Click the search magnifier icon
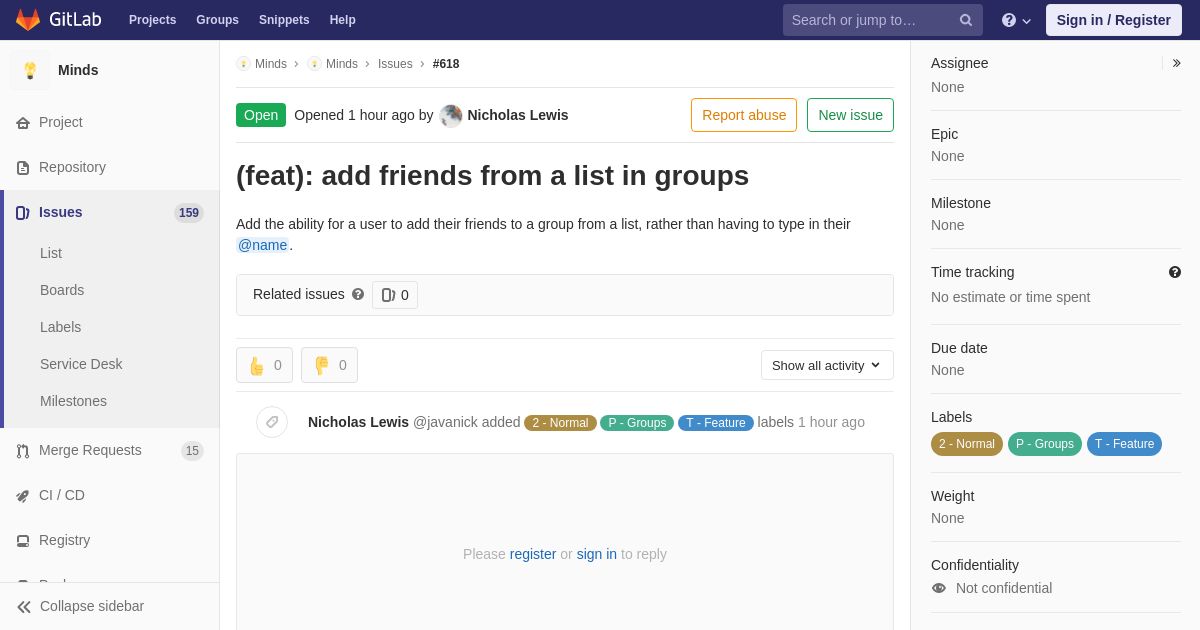Image resolution: width=1200 pixels, height=630 pixels. (x=966, y=20)
